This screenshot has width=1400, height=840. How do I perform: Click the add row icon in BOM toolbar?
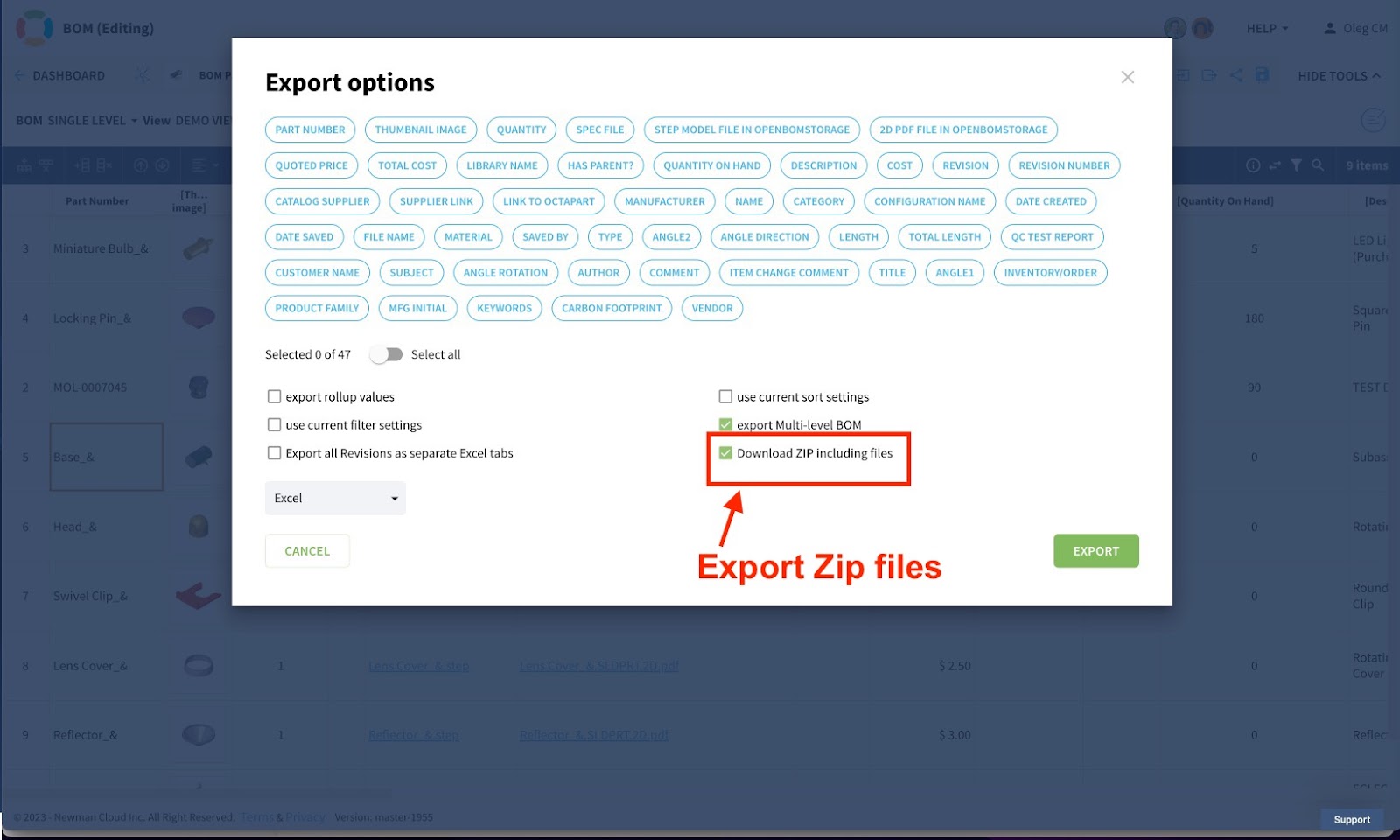pyautogui.click(x=82, y=165)
